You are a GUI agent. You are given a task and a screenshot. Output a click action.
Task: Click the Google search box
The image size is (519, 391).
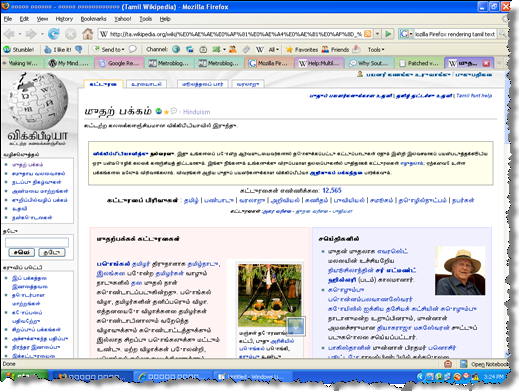coord(455,34)
